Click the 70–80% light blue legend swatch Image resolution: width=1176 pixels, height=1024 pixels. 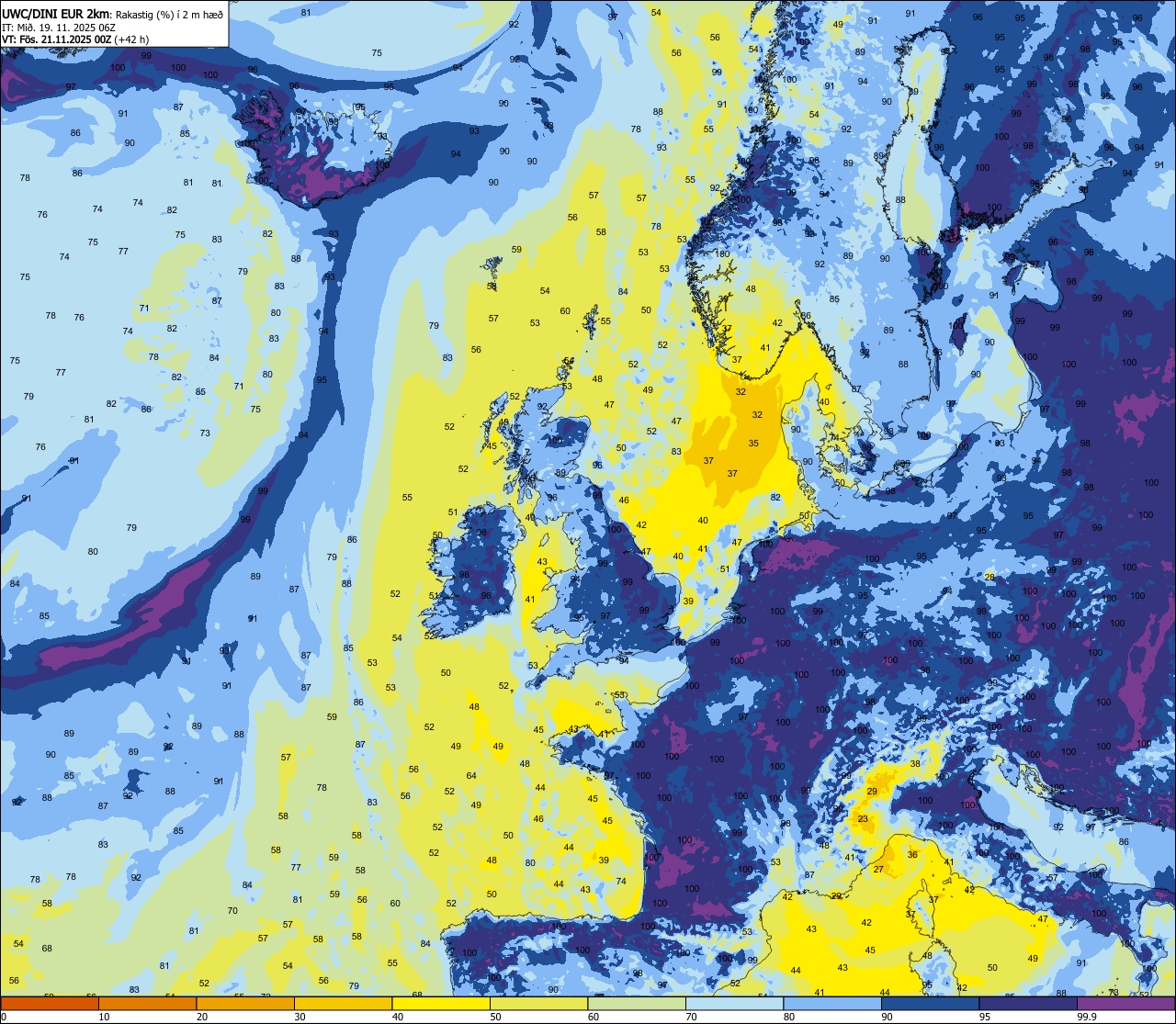(734, 1004)
